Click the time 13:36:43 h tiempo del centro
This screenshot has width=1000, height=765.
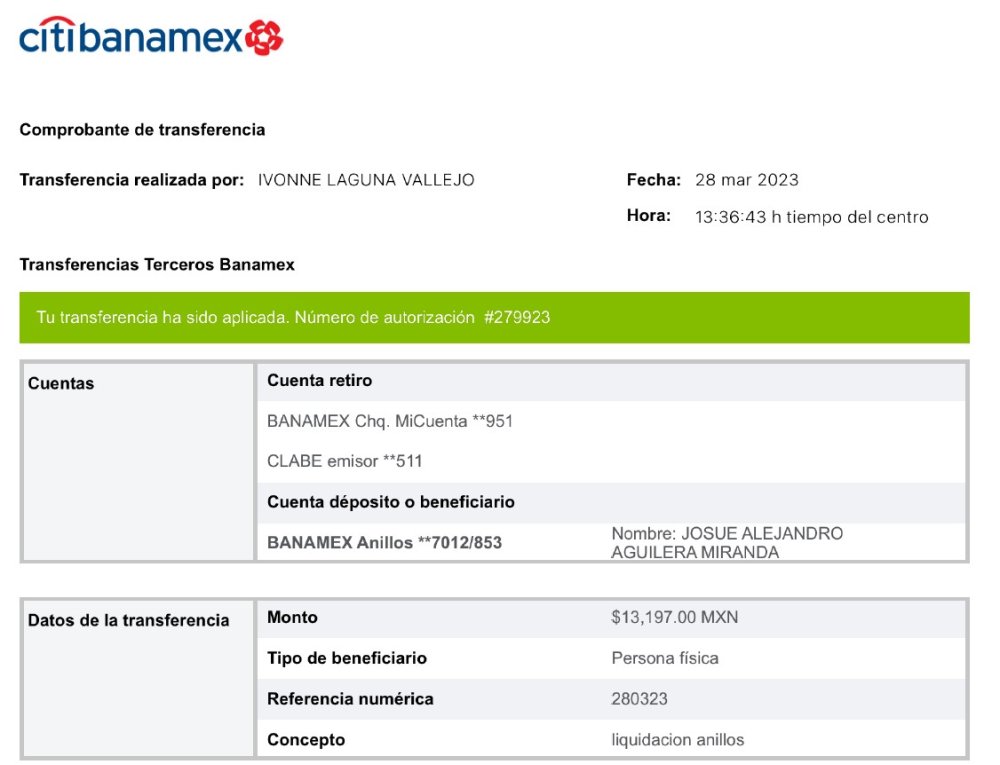[x=812, y=217]
